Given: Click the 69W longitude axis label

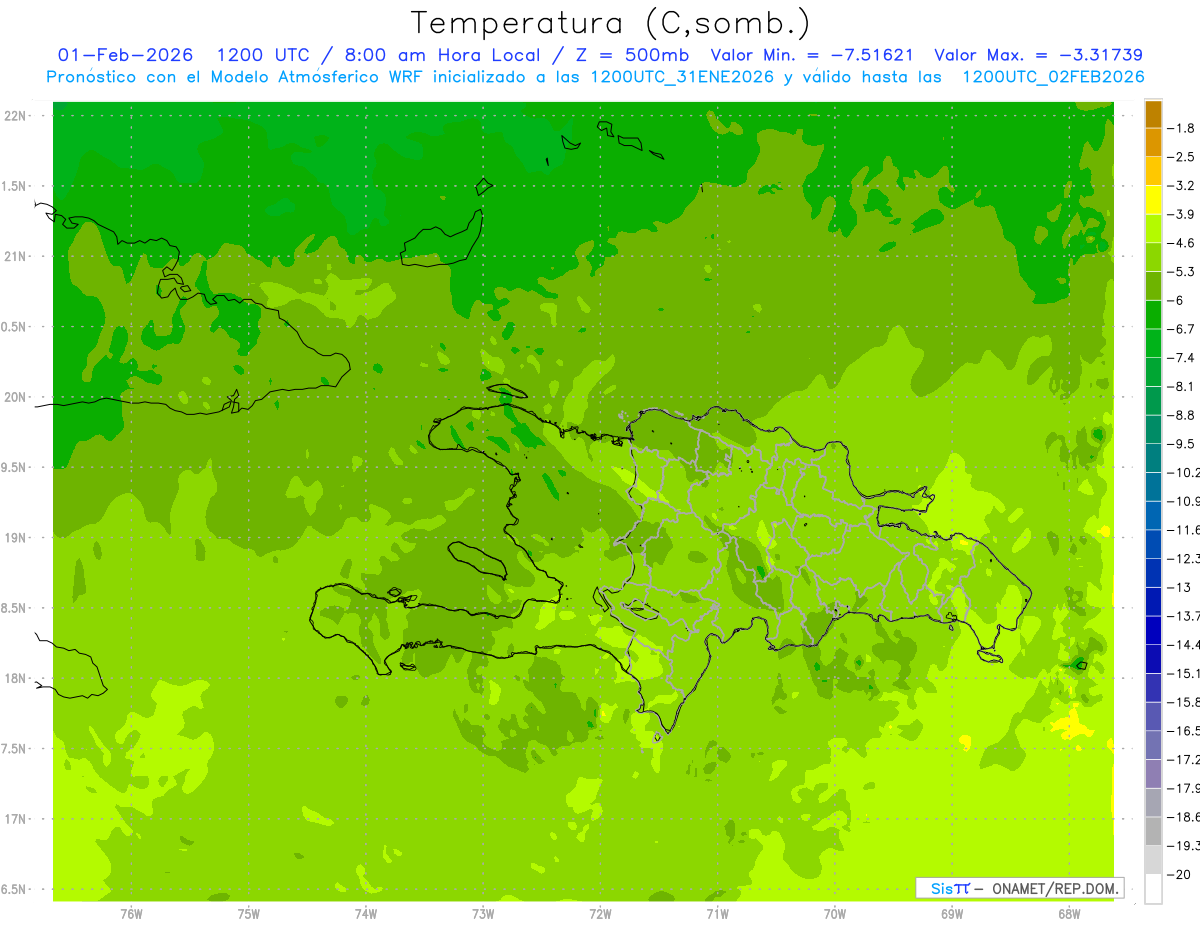Looking at the screenshot, I should 952,914.
